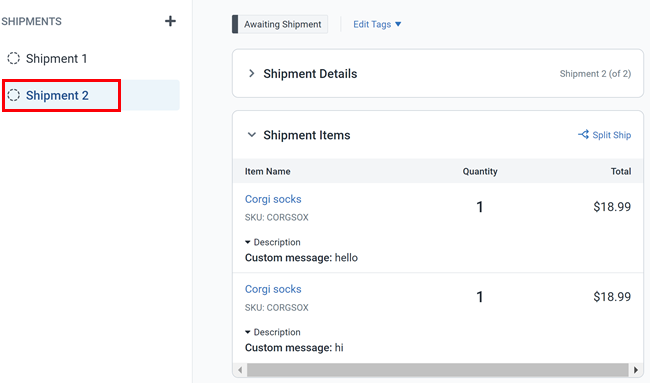650x383 pixels.
Task: Click the Total column header
Action: pyautogui.click(x=621, y=171)
